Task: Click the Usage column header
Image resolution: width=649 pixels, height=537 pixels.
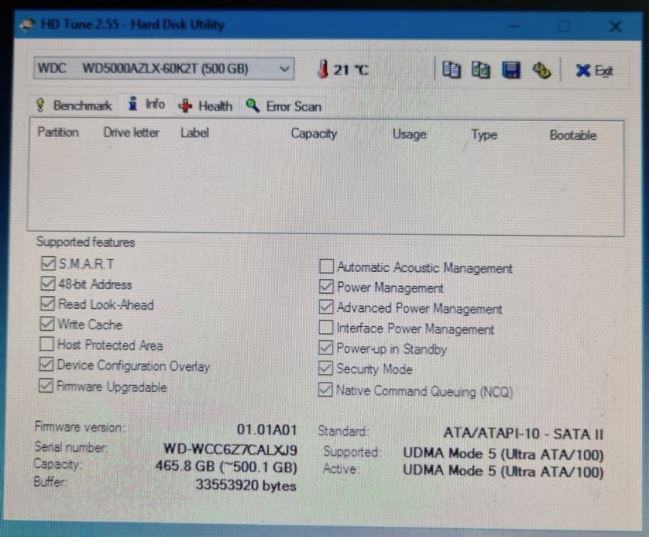Action: 409,135
